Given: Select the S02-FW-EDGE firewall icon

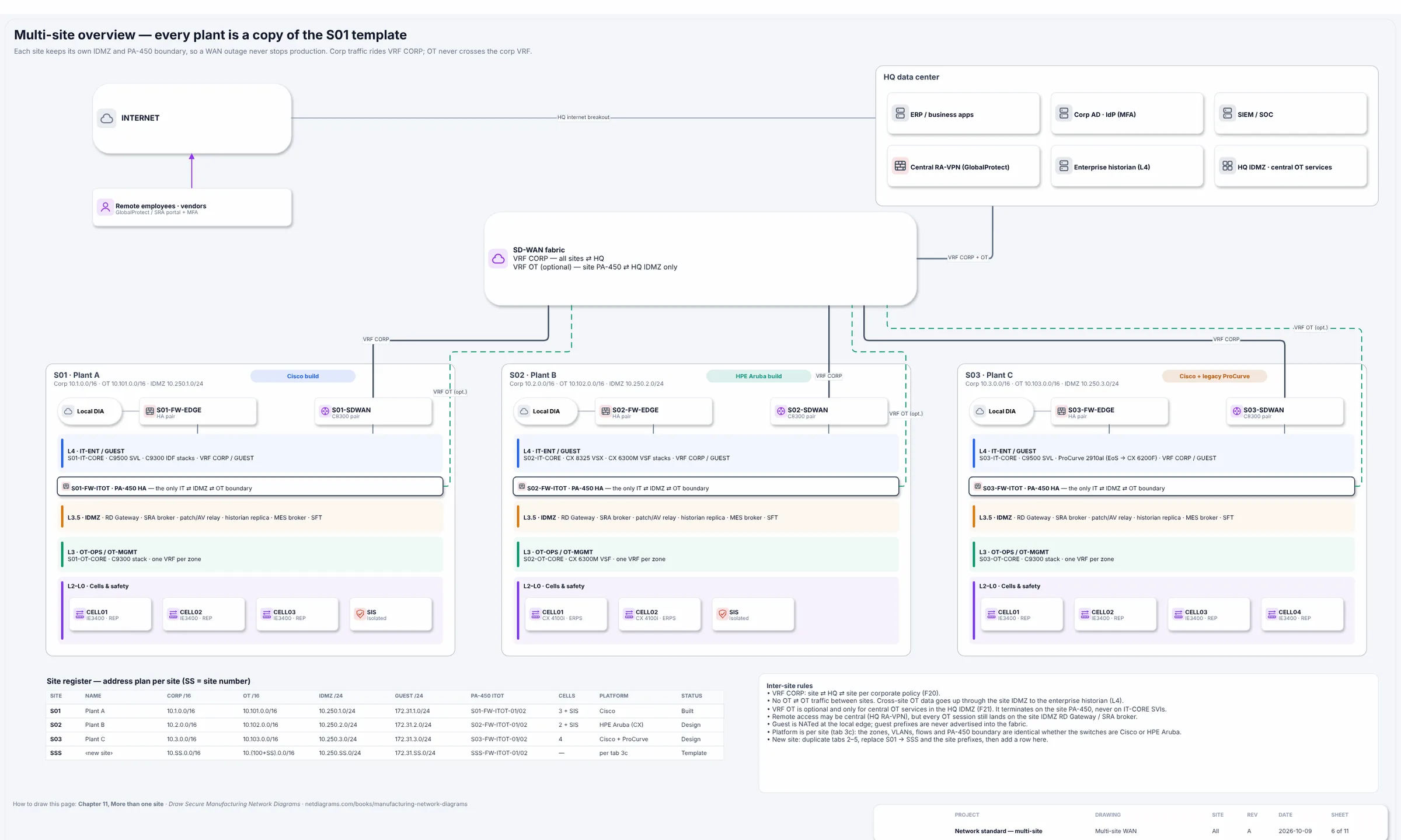Looking at the screenshot, I should click(x=605, y=411).
